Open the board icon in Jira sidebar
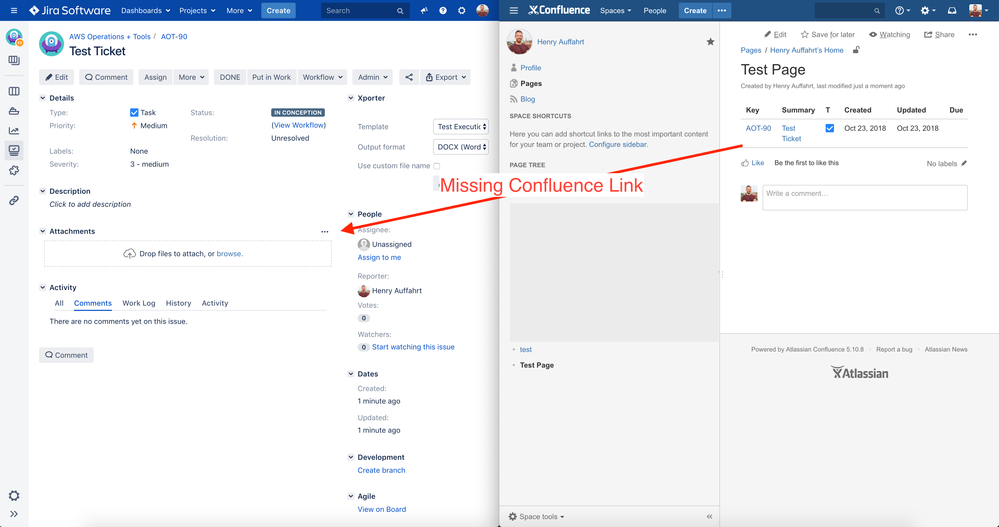The image size is (999, 527). 13,91
